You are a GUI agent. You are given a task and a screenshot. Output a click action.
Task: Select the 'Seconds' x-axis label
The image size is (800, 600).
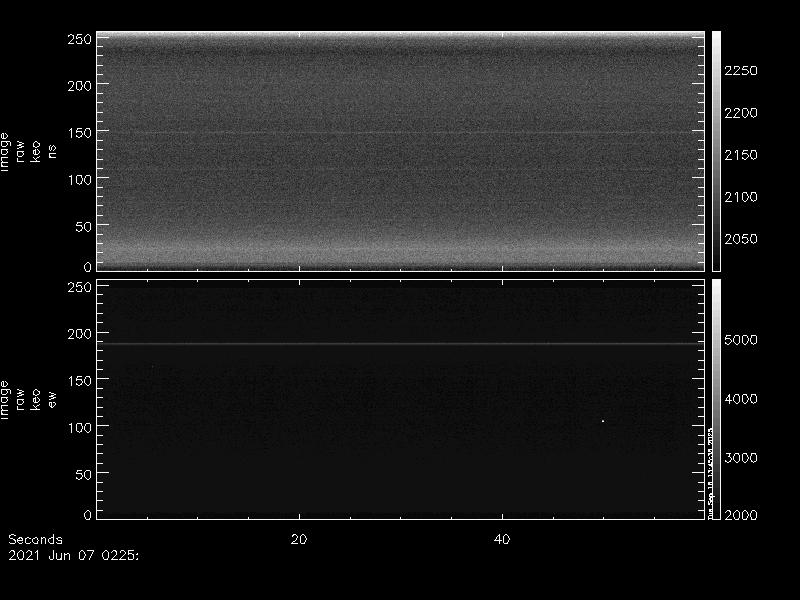(35, 539)
